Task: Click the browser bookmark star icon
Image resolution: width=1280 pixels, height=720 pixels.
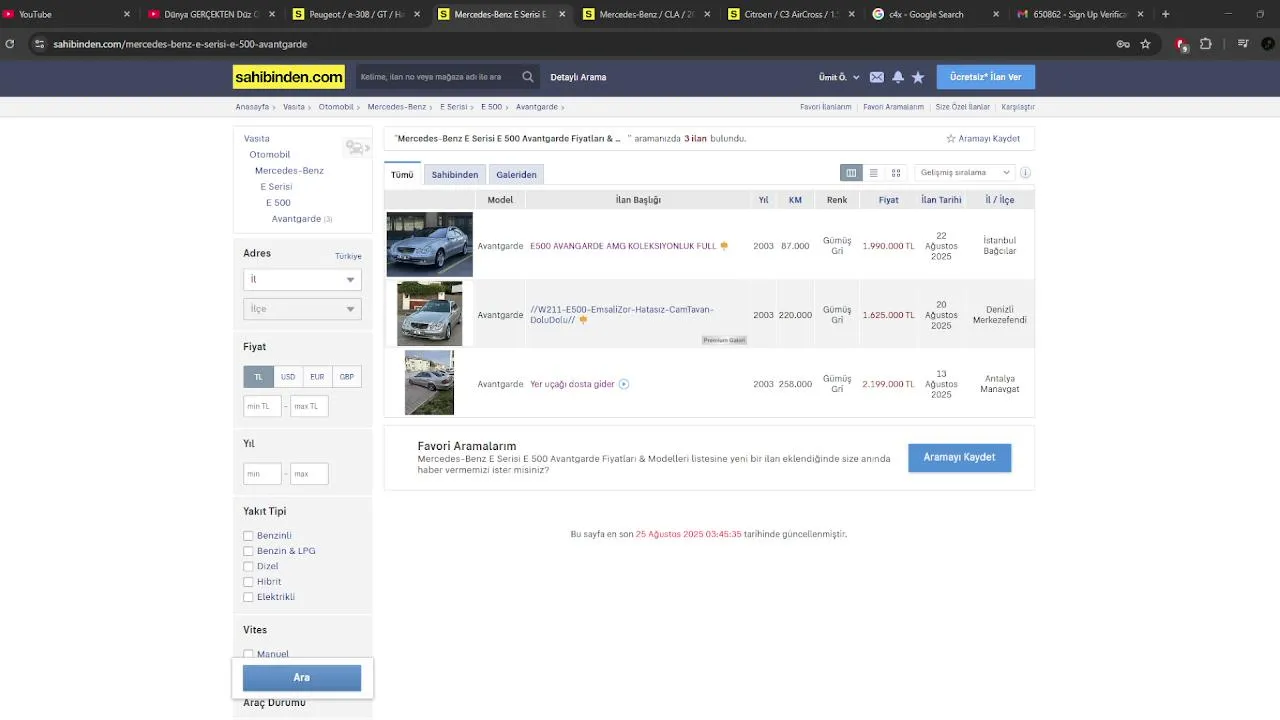Action: point(1145,44)
